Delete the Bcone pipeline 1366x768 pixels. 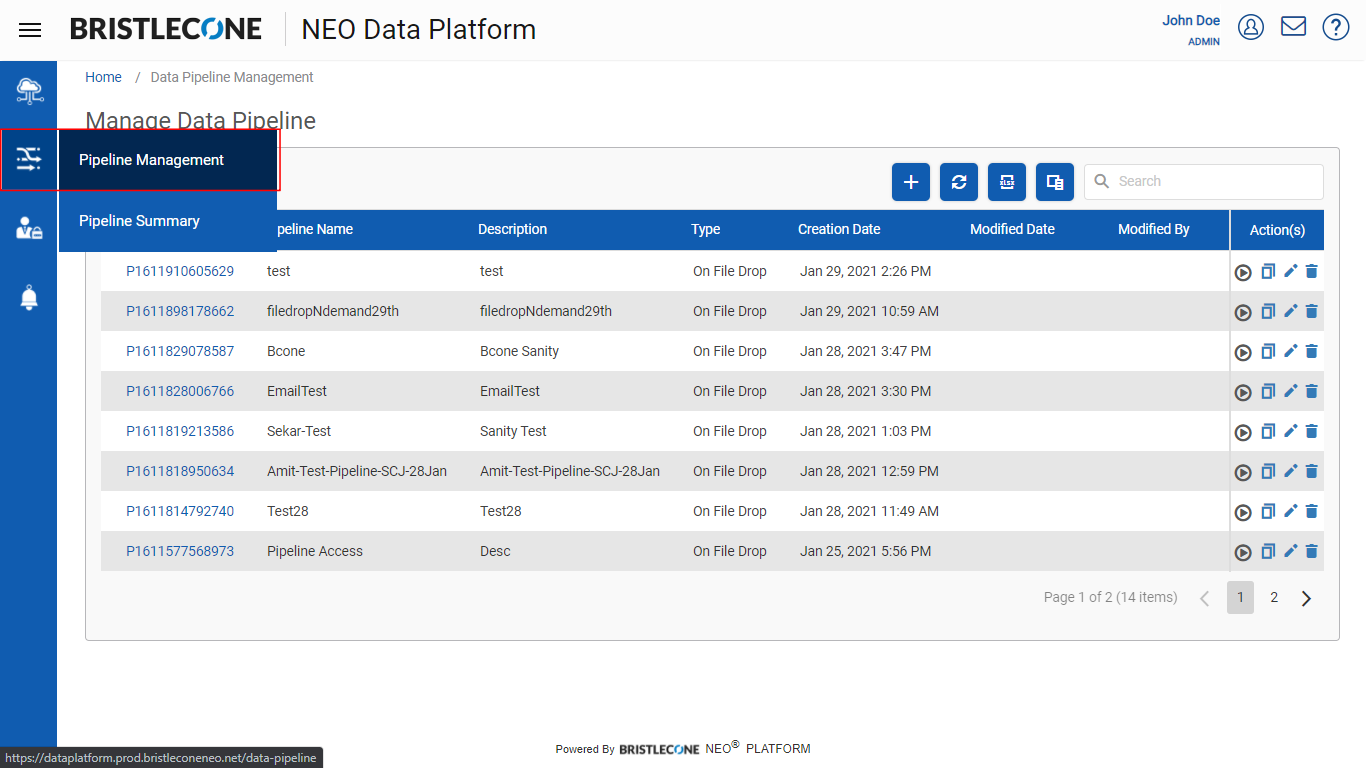pos(1312,351)
